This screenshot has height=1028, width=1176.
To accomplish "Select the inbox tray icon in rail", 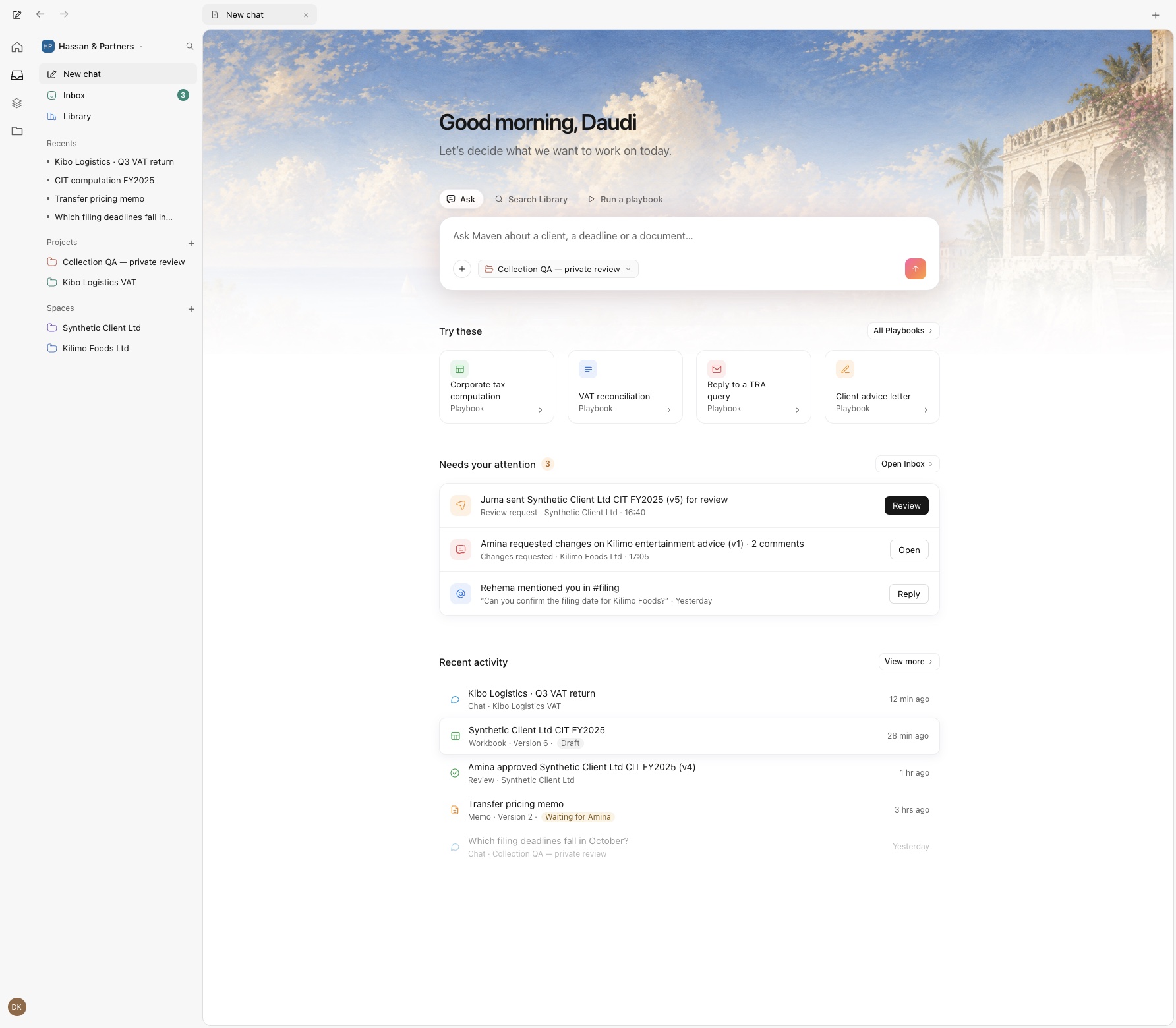I will pyautogui.click(x=17, y=75).
